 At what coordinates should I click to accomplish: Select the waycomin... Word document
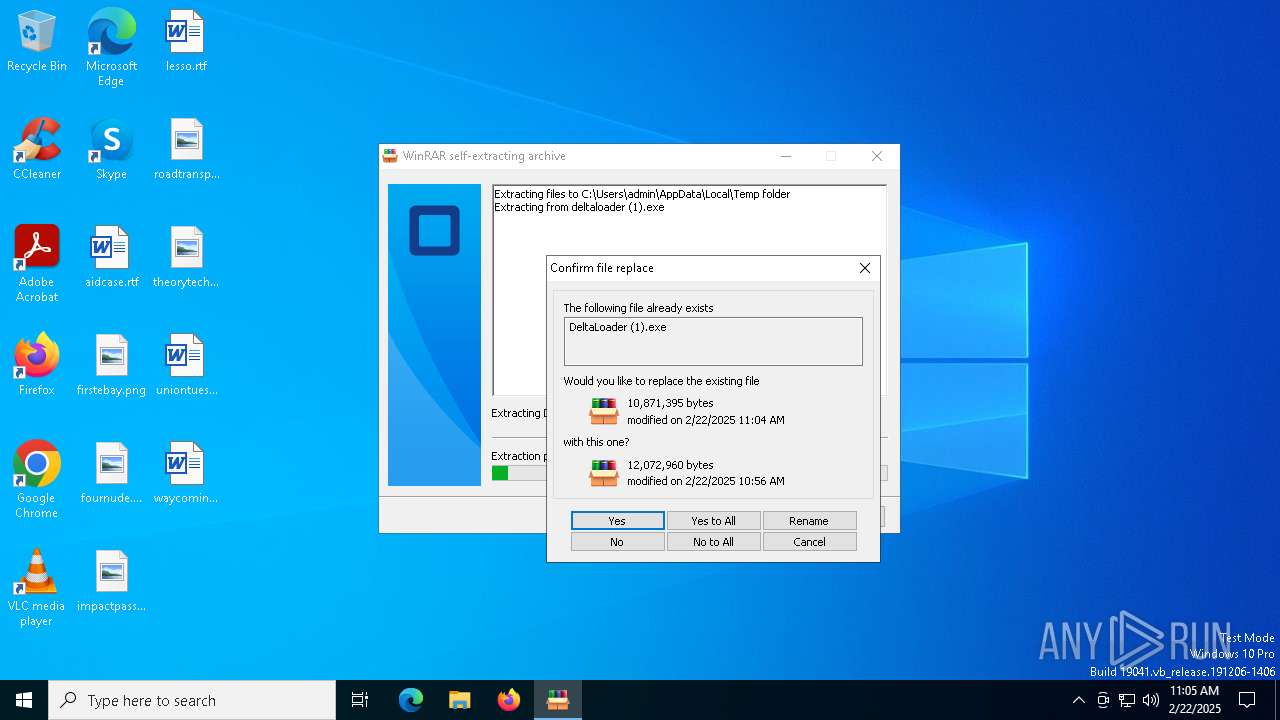click(x=186, y=474)
